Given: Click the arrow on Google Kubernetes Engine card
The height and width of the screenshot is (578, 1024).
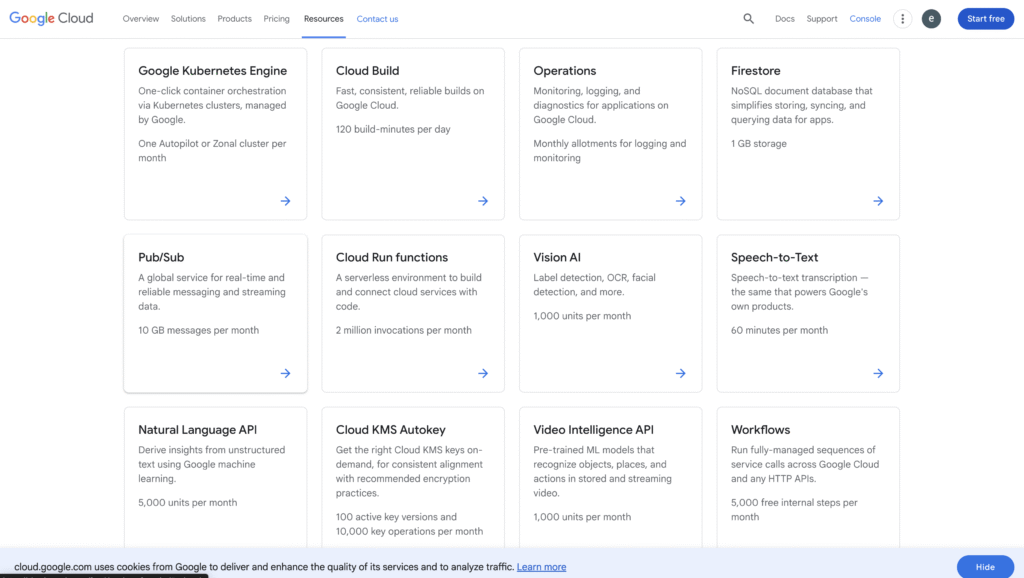Looking at the screenshot, I should (x=285, y=201).
